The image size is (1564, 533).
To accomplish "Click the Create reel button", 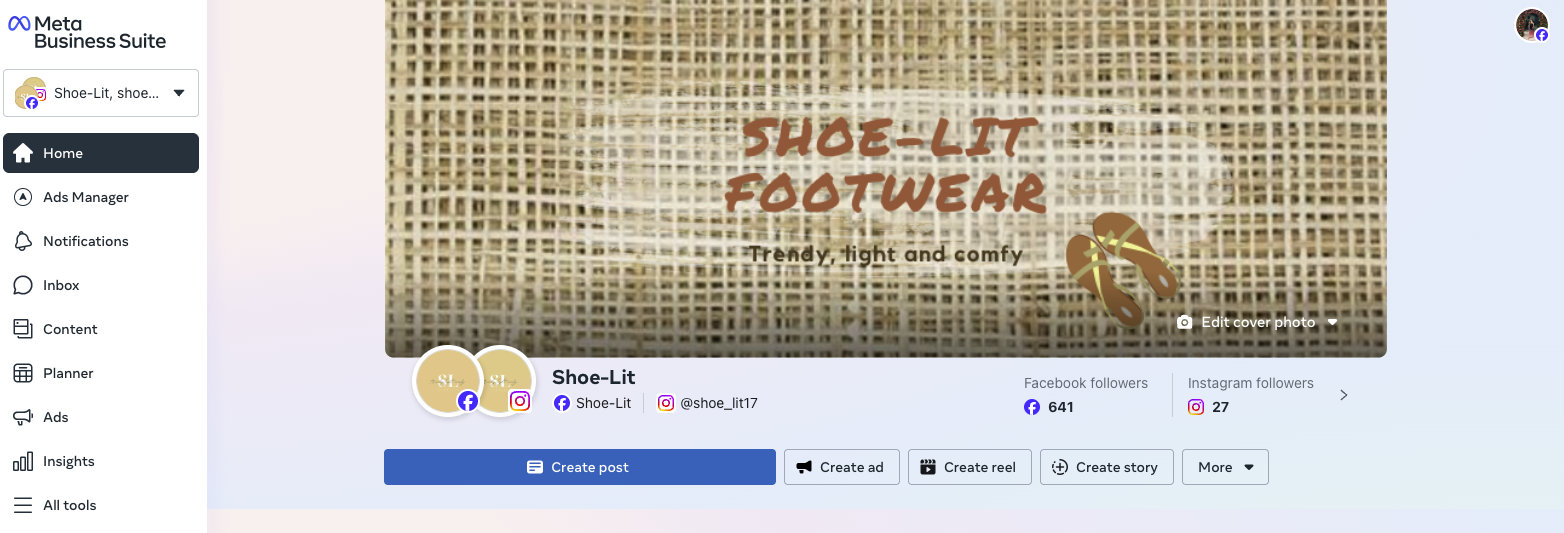I will click(970, 467).
